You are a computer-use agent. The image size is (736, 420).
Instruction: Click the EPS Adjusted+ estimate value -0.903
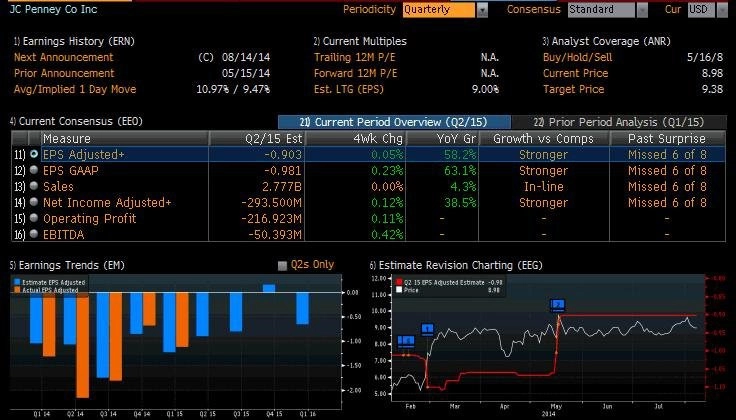(283, 154)
